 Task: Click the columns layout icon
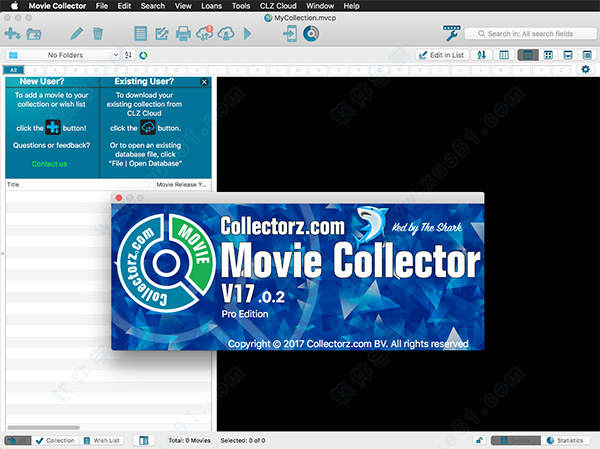tap(504, 55)
